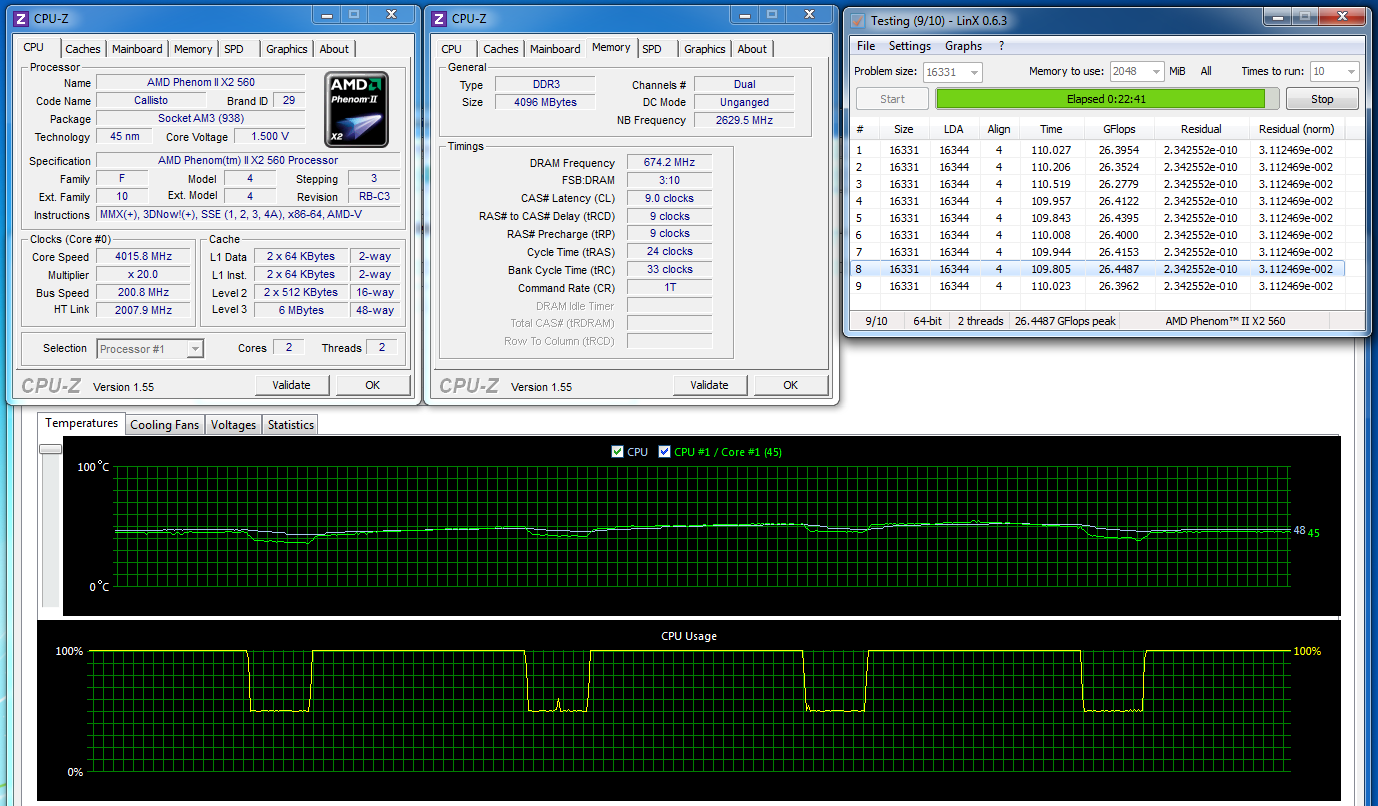This screenshot has height=806, width=1378.
Task: Click the left CPU-Z window's title bar icon
Action: 21,18
